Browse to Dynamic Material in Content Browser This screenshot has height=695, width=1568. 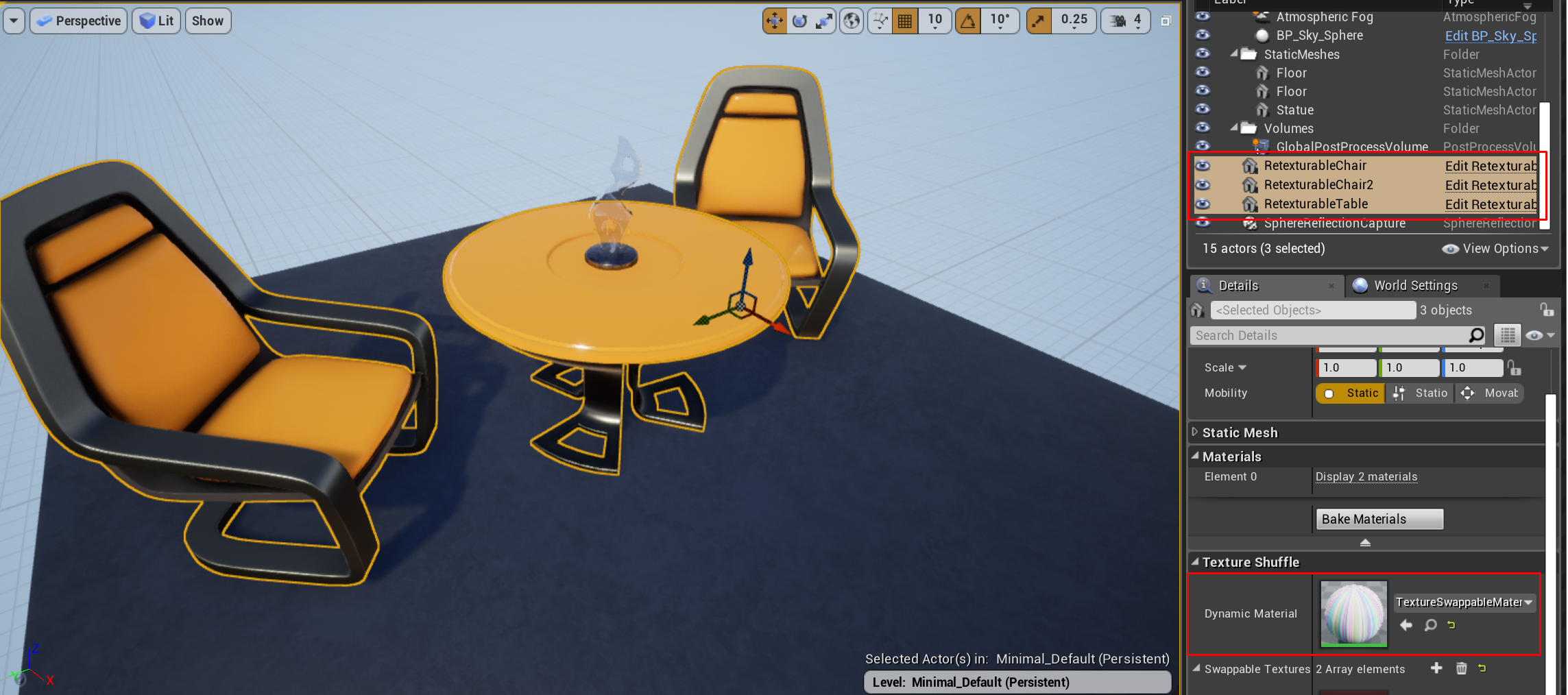(x=1430, y=625)
